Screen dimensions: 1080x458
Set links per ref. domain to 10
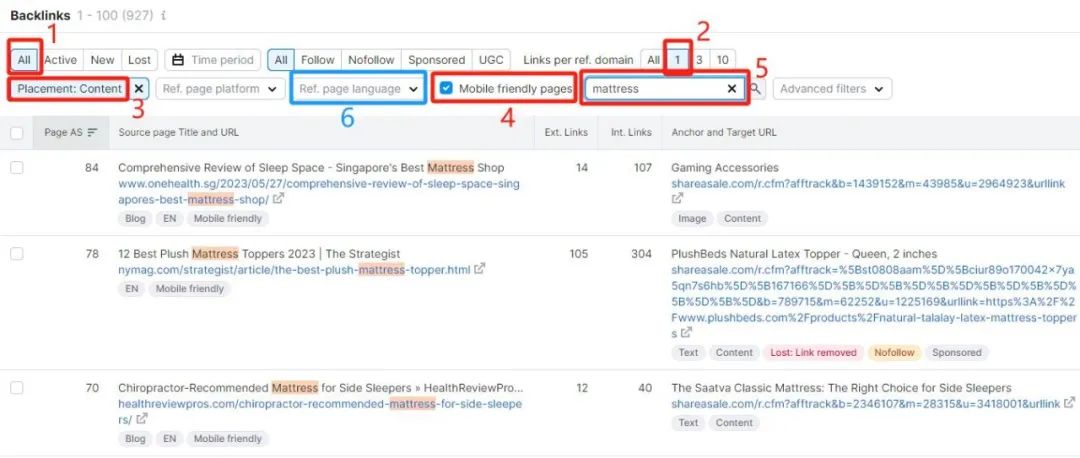[x=723, y=60]
